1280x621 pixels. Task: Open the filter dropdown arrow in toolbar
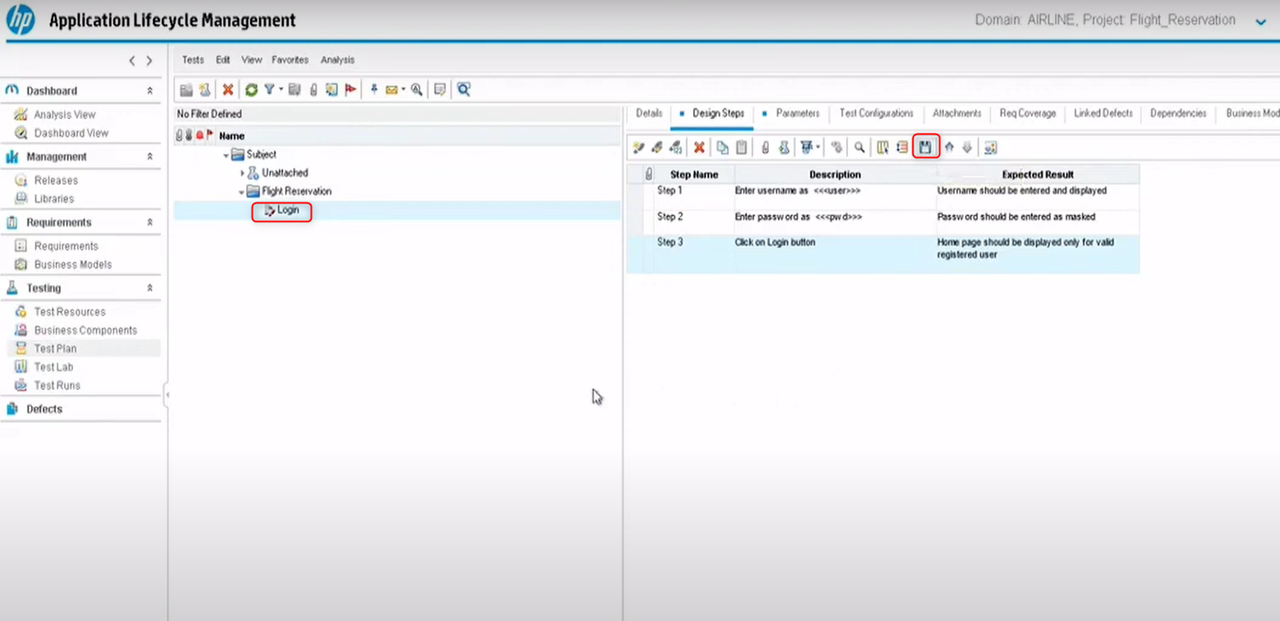pos(281,90)
